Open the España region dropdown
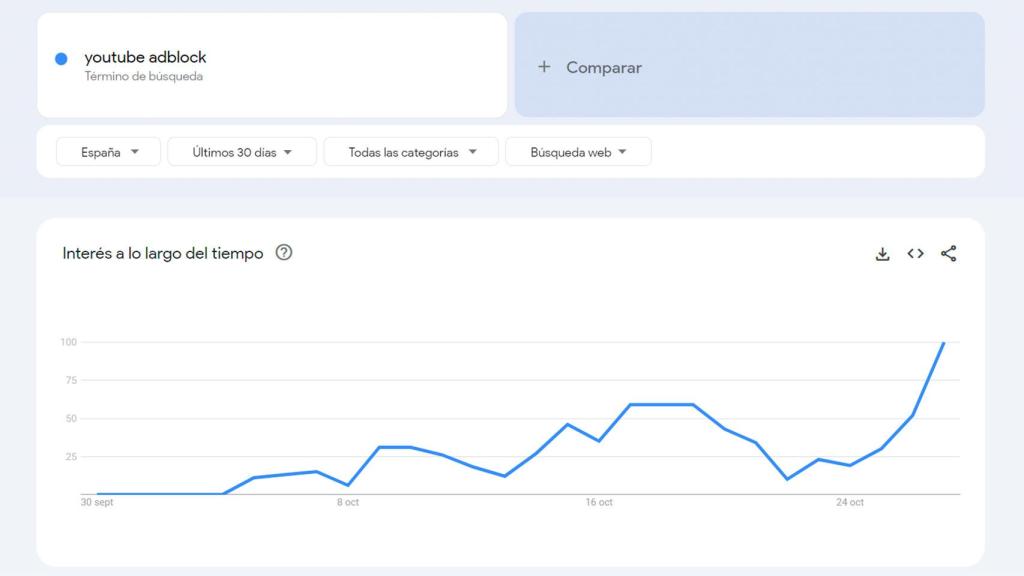This screenshot has width=1024, height=576. click(108, 152)
